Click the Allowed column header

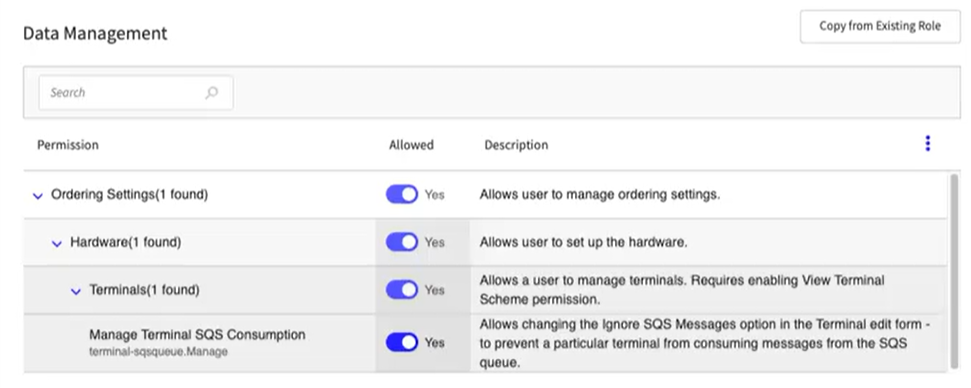(x=411, y=145)
